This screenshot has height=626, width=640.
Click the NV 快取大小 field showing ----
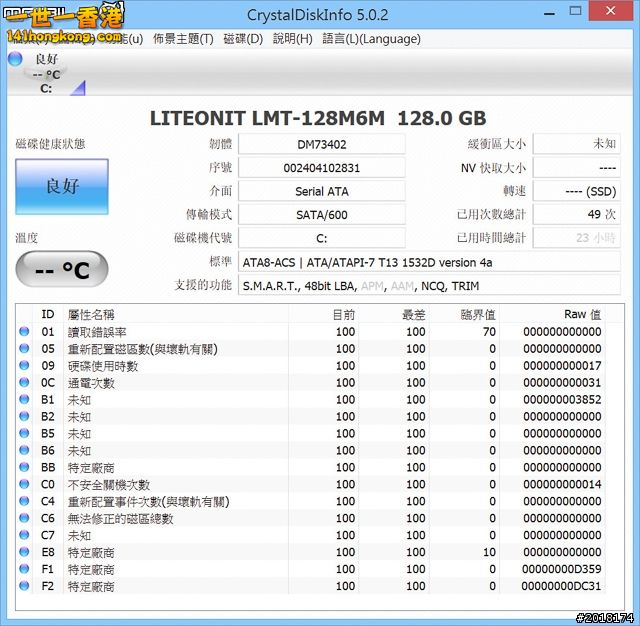577,167
